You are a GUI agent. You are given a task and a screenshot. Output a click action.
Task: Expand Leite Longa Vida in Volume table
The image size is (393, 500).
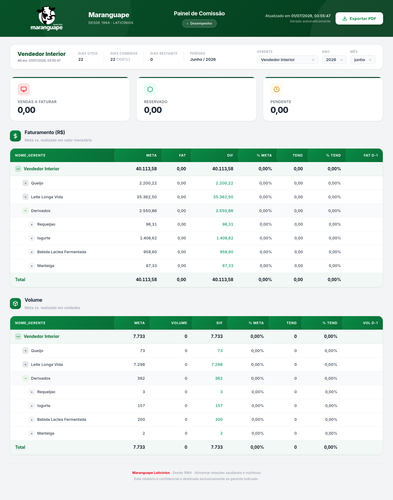click(x=25, y=364)
